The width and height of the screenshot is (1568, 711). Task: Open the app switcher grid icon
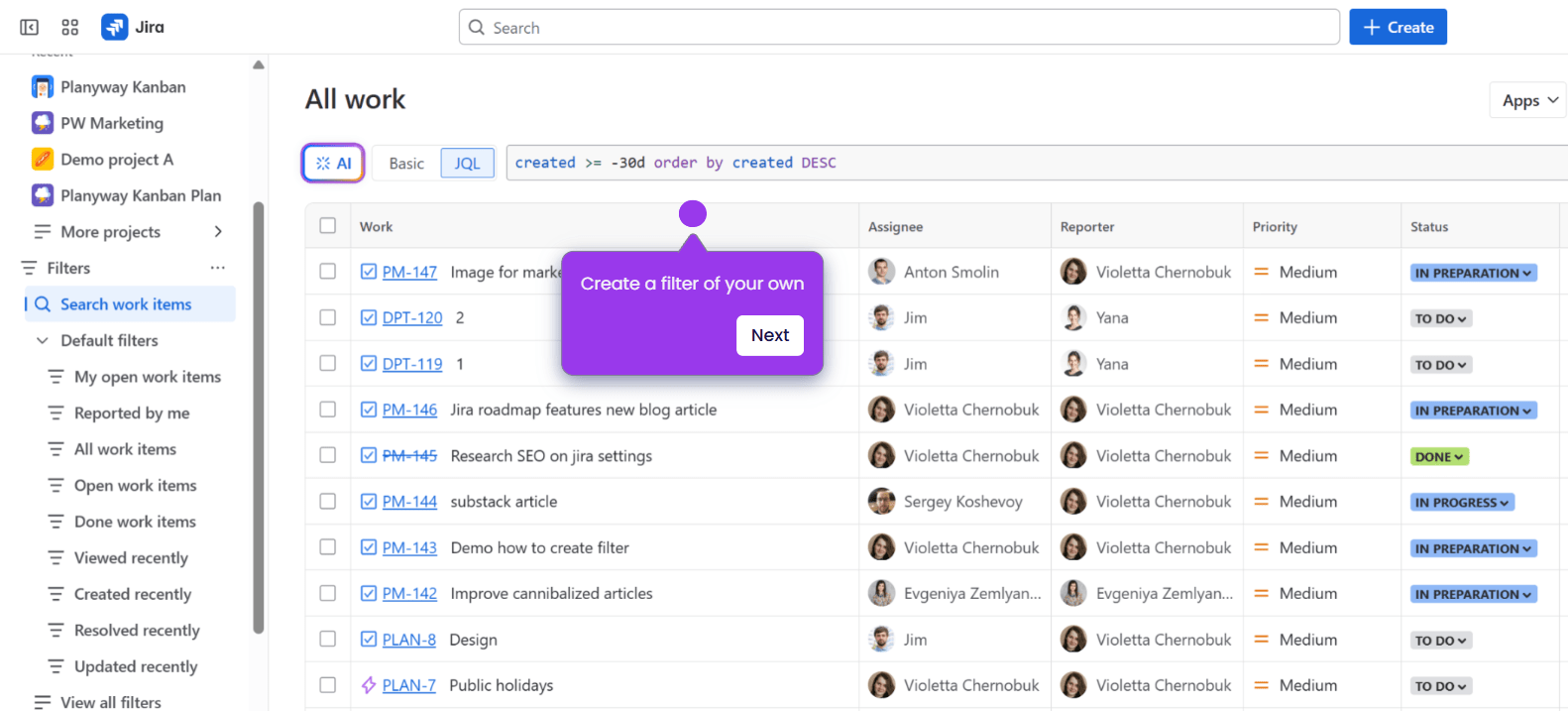[70, 27]
